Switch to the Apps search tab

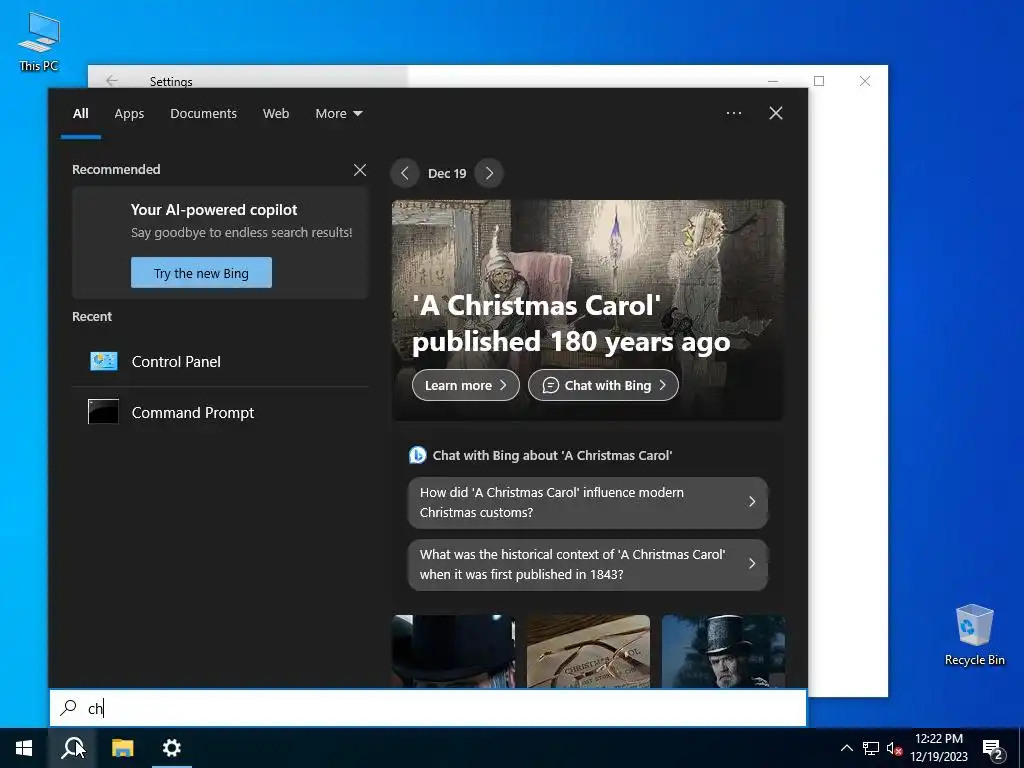point(129,114)
